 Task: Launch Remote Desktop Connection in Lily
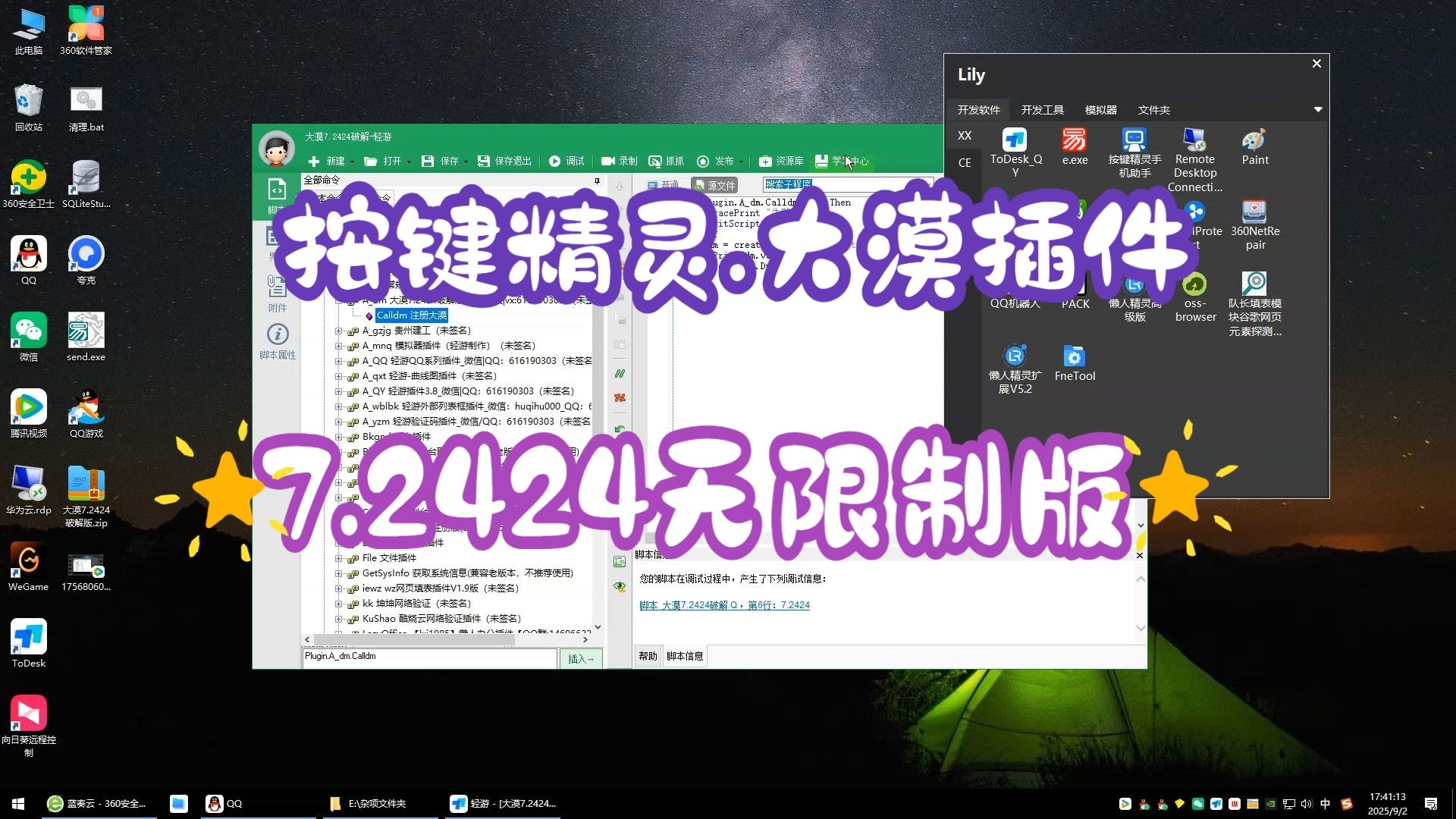pyautogui.click(x=1194, y=159)
